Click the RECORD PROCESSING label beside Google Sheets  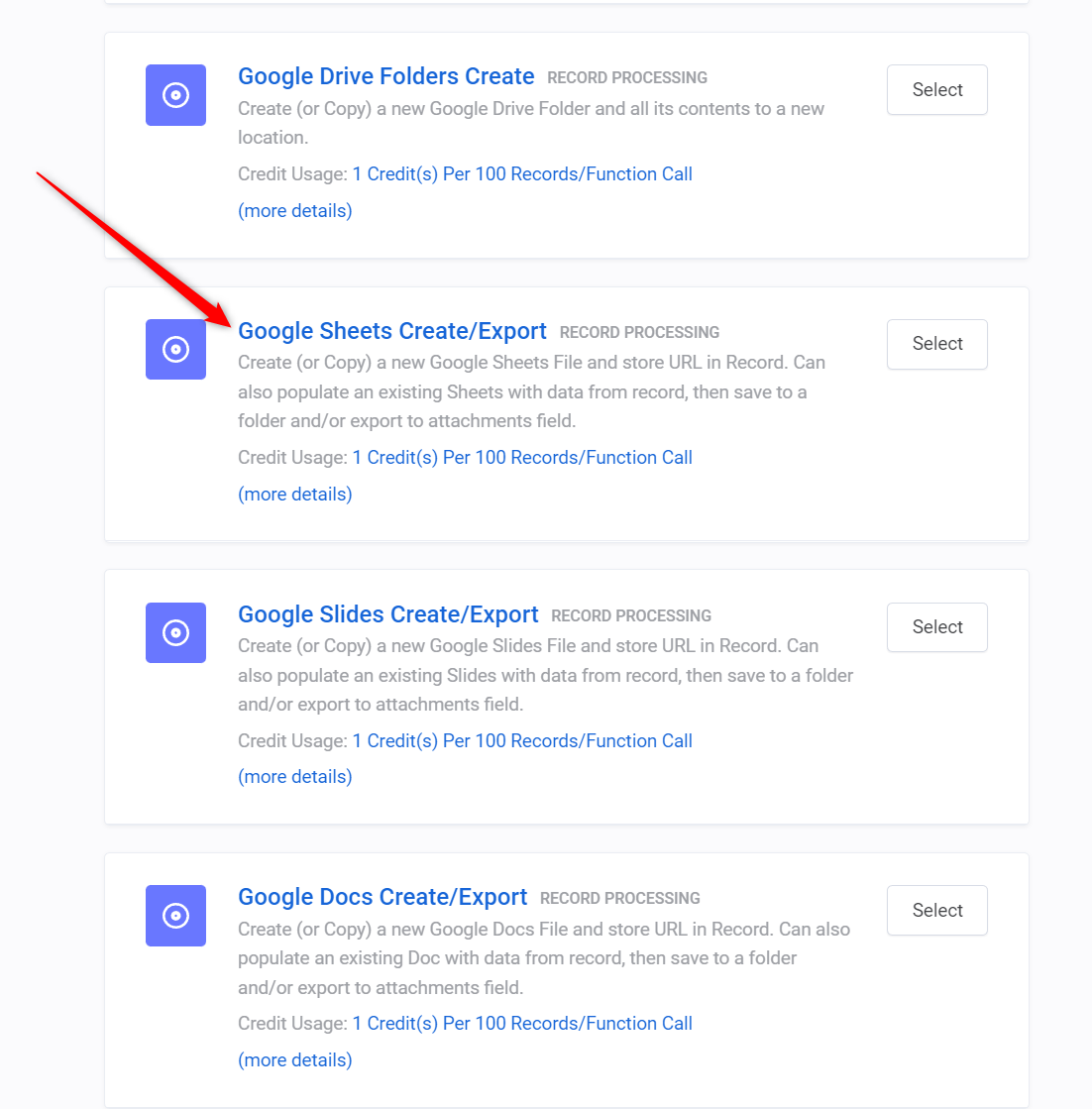tap(639, 332)
